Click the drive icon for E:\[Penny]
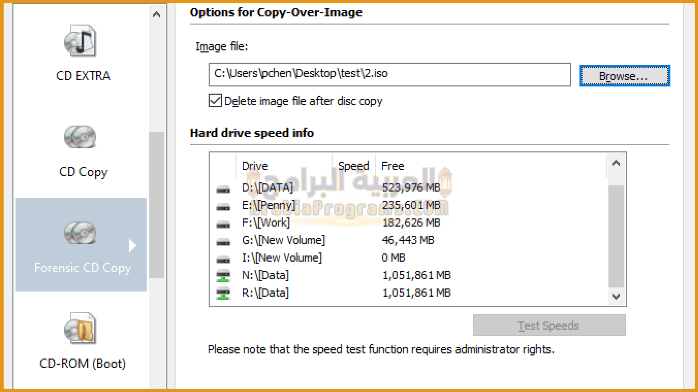 223,207
